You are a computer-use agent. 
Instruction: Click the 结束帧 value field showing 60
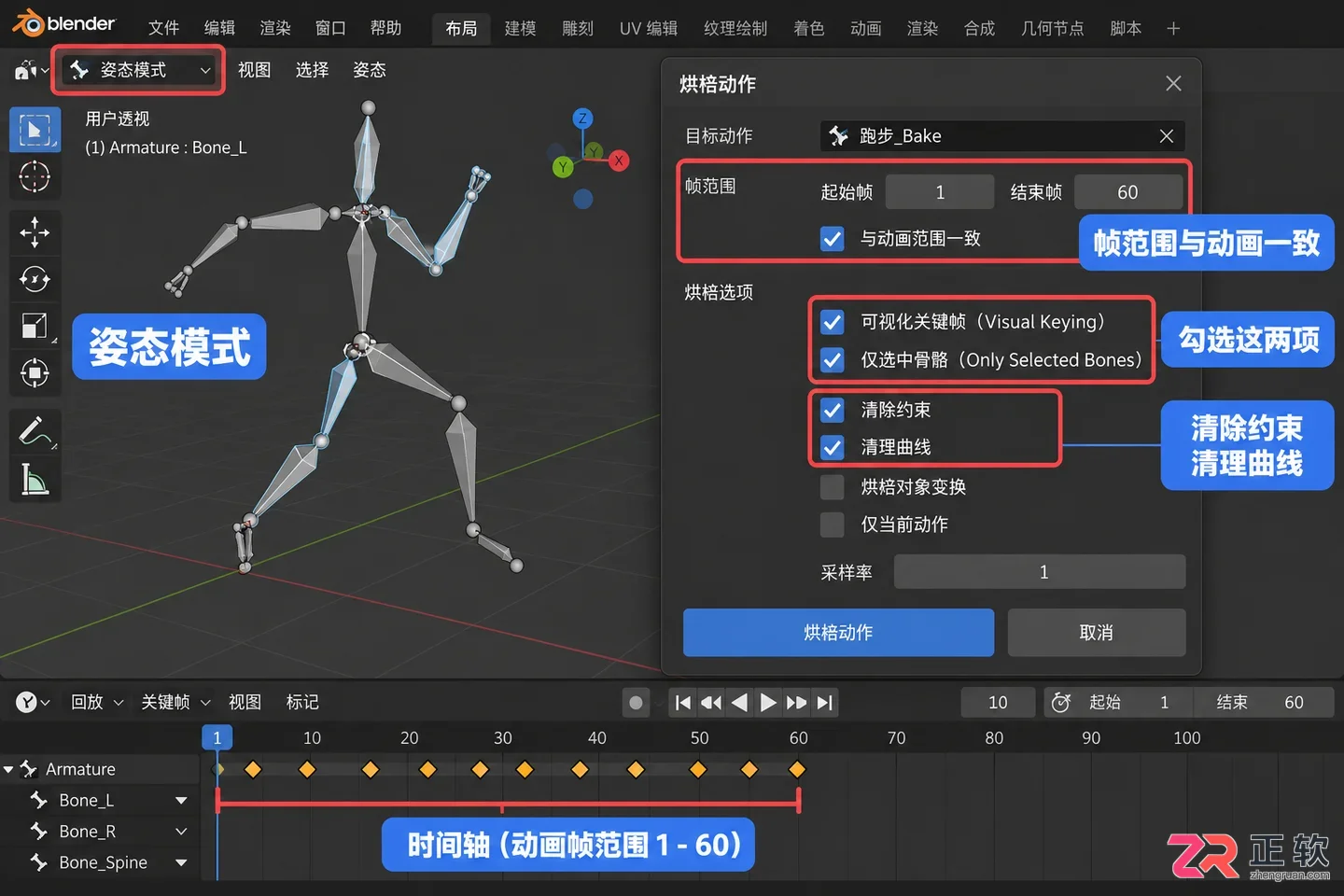(1128, 192)
